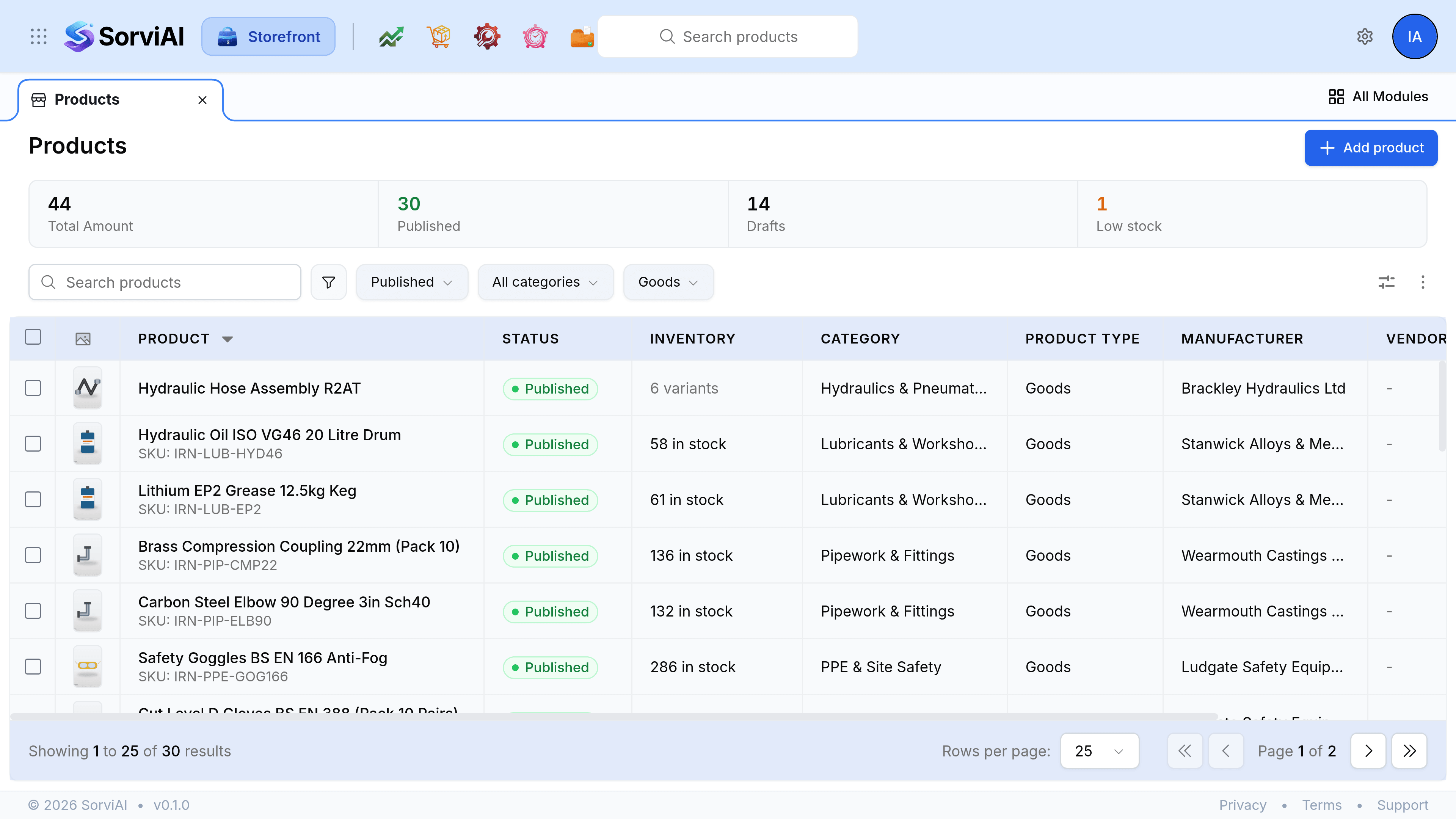Select Hydraulic Oil ISO VG46 row checkbox
Image resolution: width=1456 pixels, height=819 pixels.
pos(33,444)
